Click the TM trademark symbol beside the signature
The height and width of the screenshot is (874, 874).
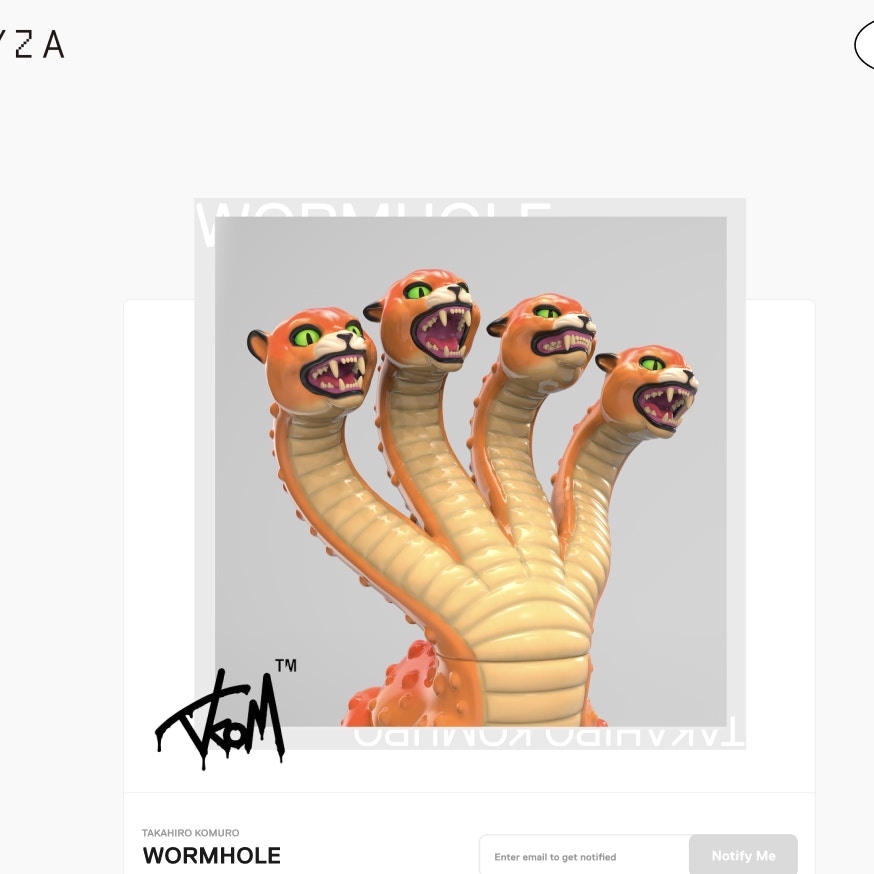(286, 666)
